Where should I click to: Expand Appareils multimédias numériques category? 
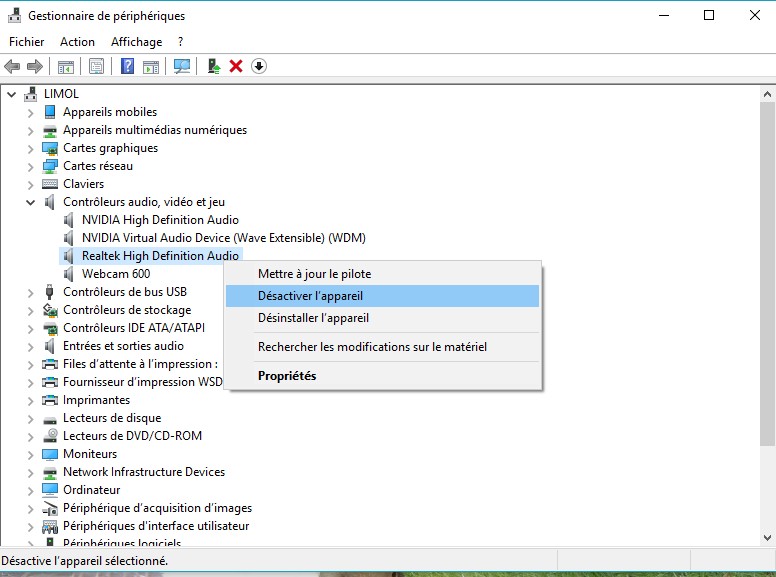[x=31, y=131]
